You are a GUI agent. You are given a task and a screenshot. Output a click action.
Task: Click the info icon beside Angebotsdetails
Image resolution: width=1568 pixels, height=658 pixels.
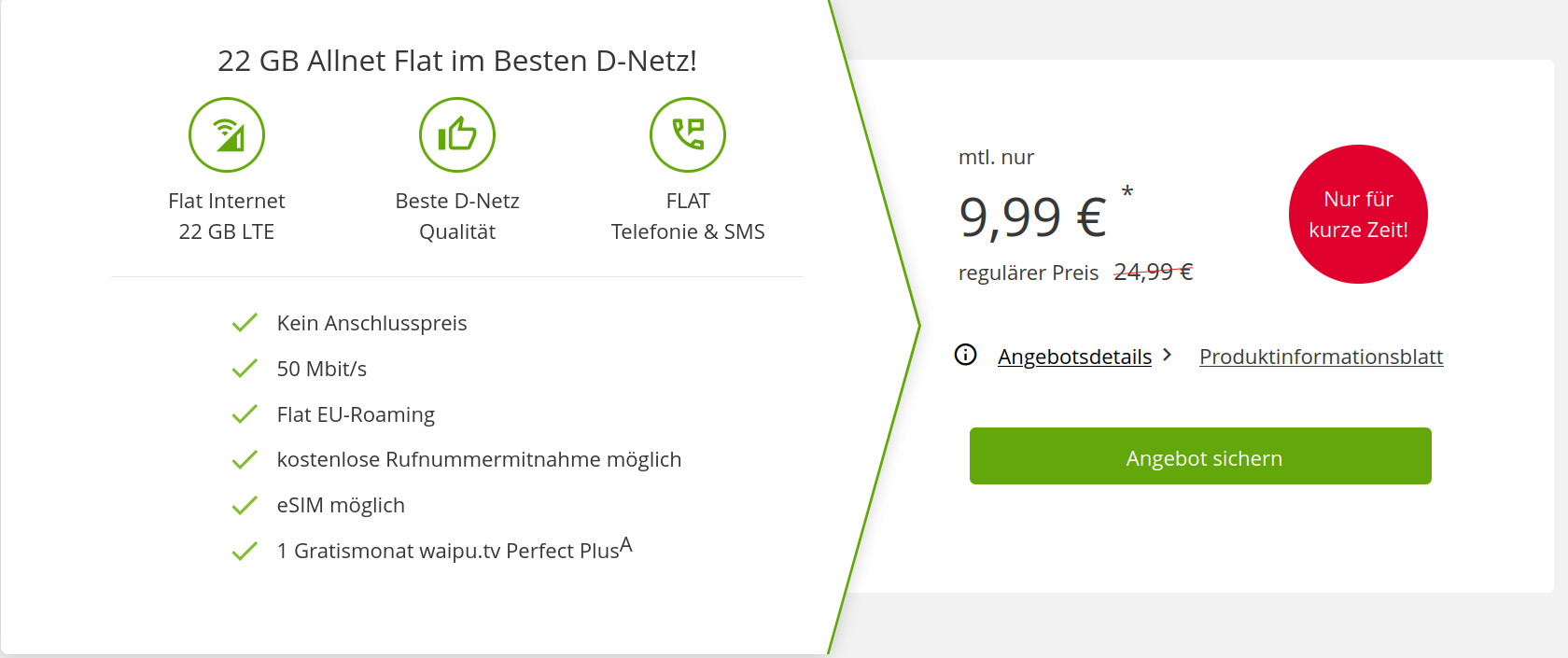coord(966,355)
